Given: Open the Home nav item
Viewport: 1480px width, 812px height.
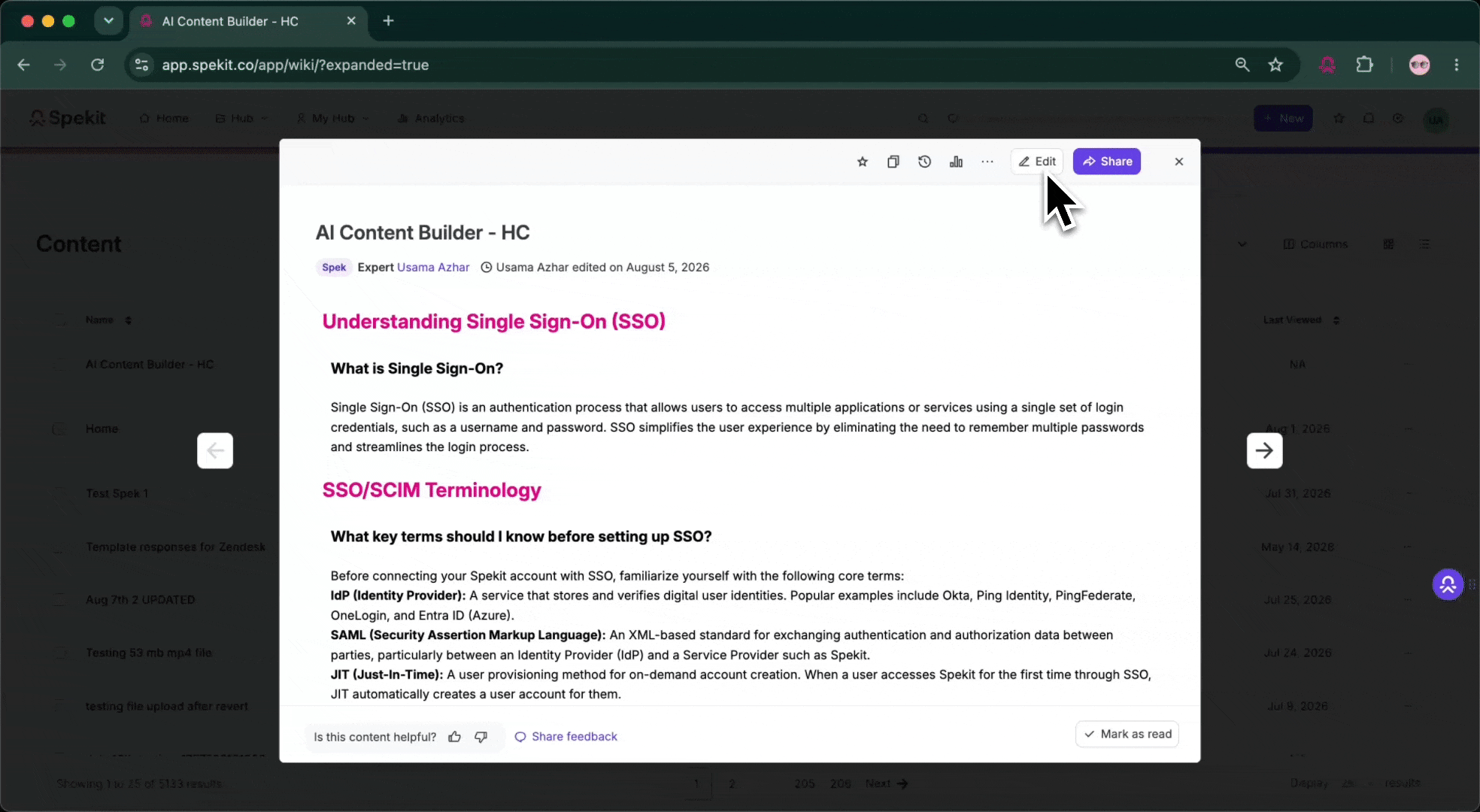Looking at the screenshot, I should tap(164, 118).
